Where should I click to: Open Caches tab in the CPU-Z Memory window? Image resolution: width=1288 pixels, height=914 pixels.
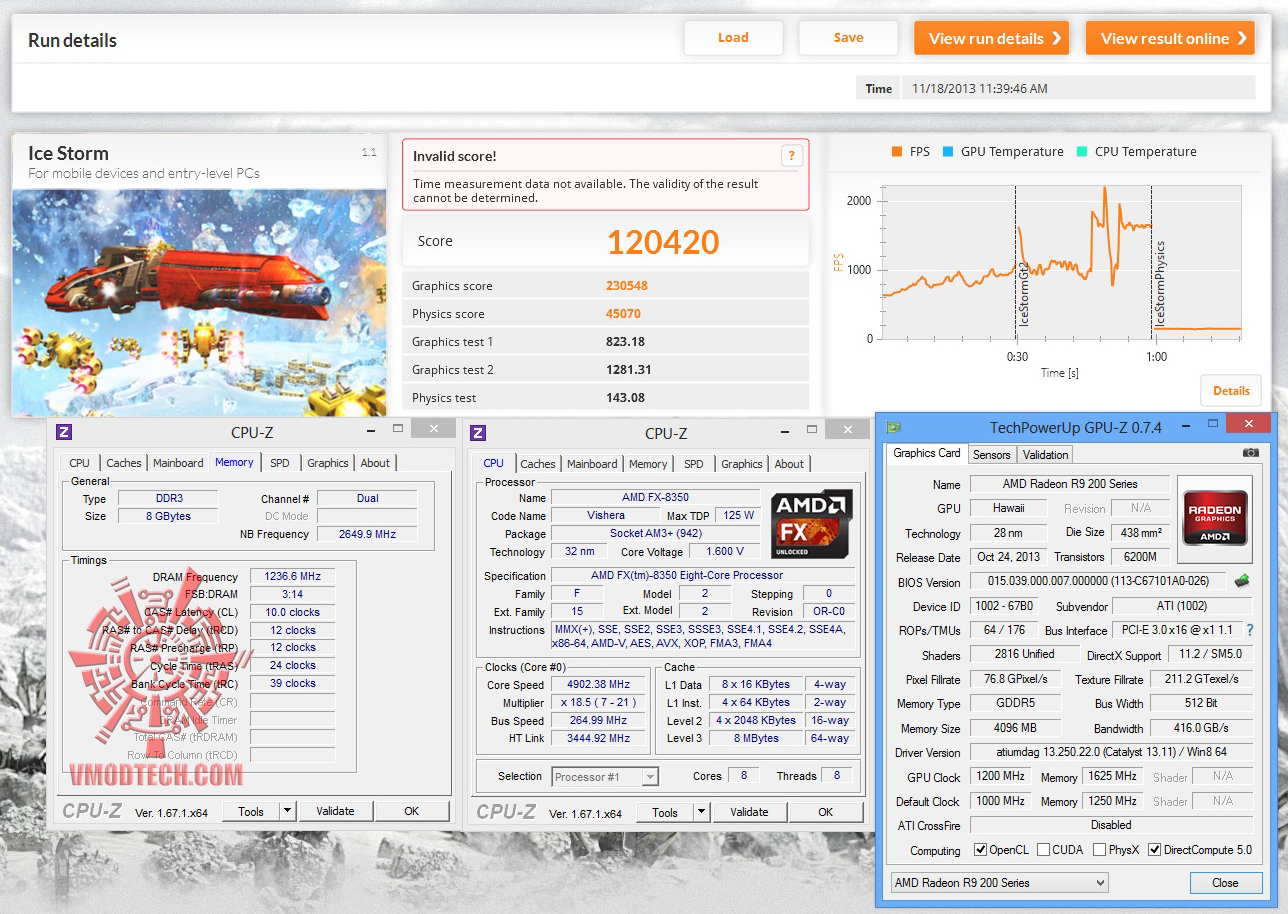coord(124,463)
